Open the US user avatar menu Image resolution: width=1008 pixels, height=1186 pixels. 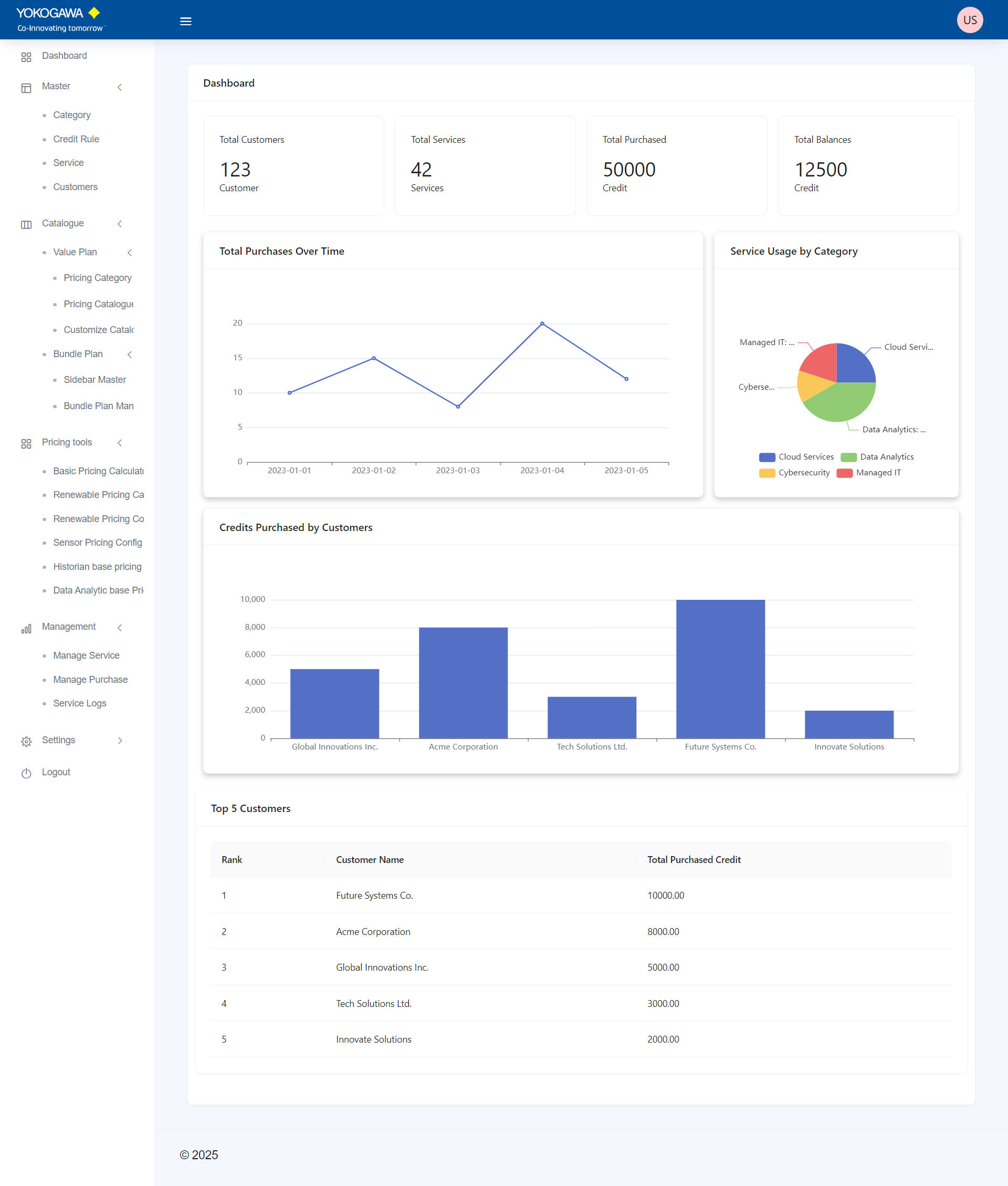click(x=969, y=20)
